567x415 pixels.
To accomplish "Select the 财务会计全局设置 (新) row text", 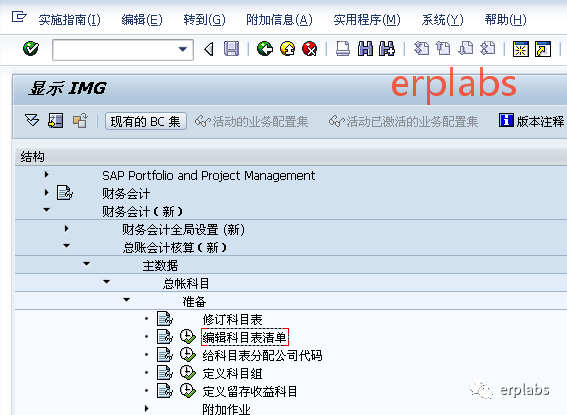I will coord(183,230).
